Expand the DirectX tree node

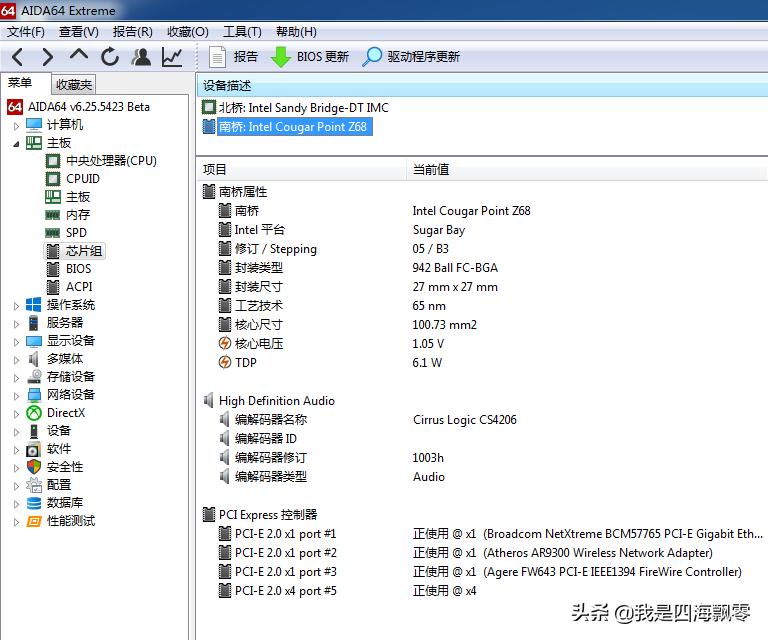coord(16,414)
